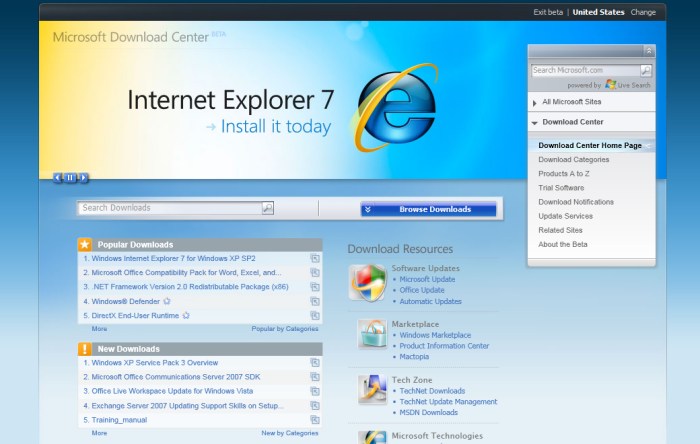Open the TechNet Update Management link

click(448, 402)
